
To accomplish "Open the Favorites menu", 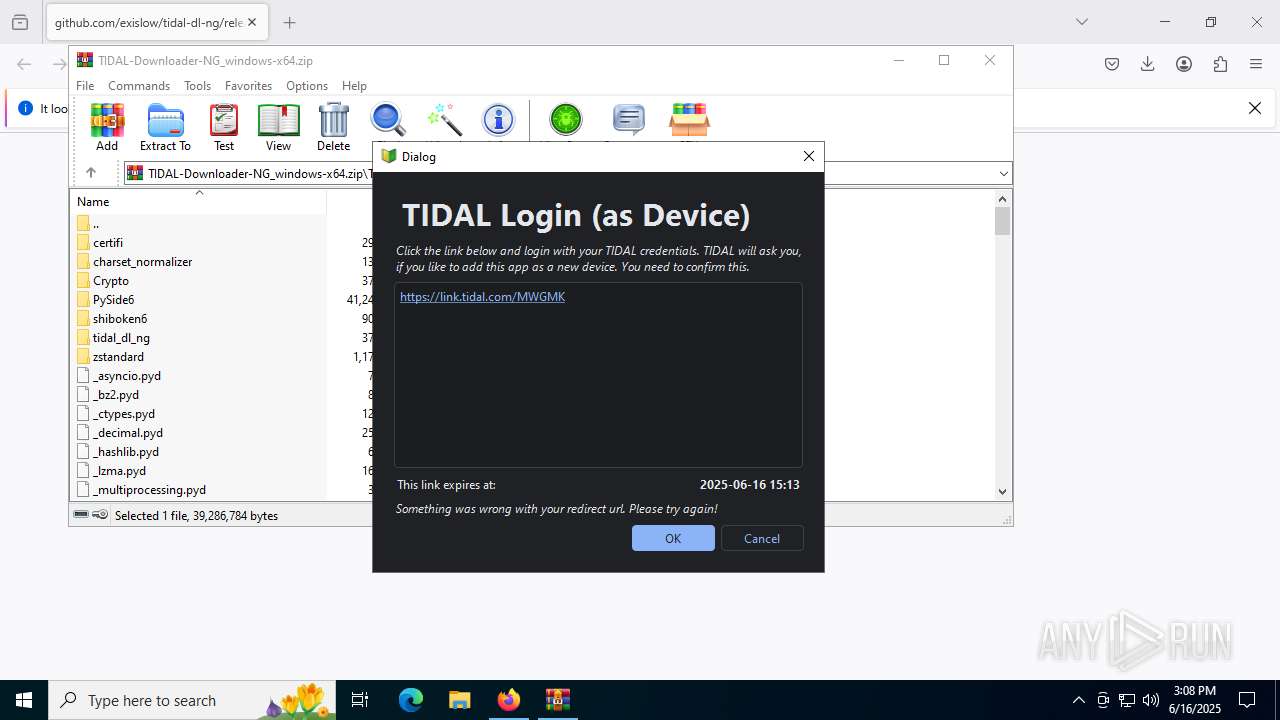I will (248, 86).
